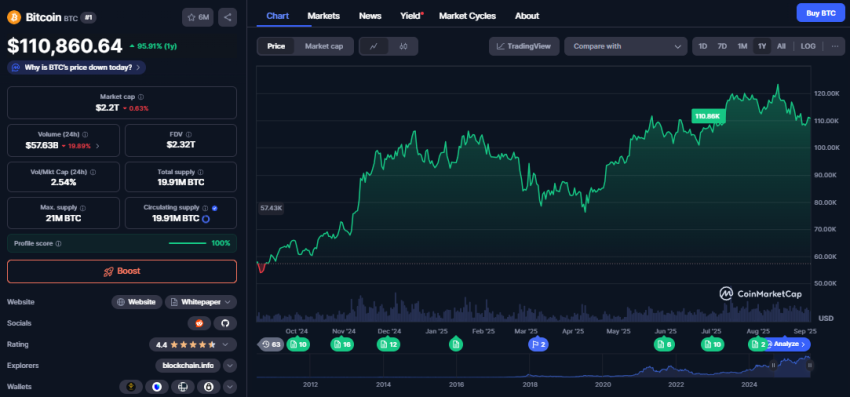850x397 pixels.
Task: Open the Website link button
Action: coord(137,302)
